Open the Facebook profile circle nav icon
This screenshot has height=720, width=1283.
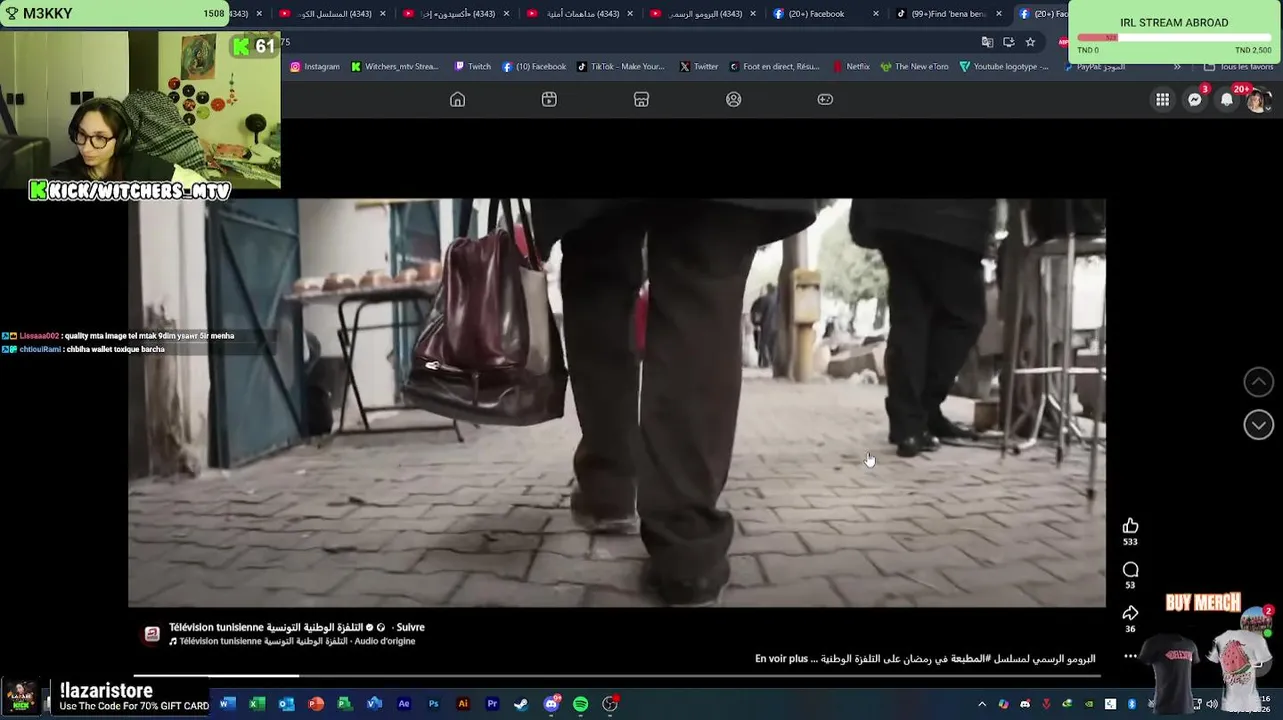tap(733, 99)
